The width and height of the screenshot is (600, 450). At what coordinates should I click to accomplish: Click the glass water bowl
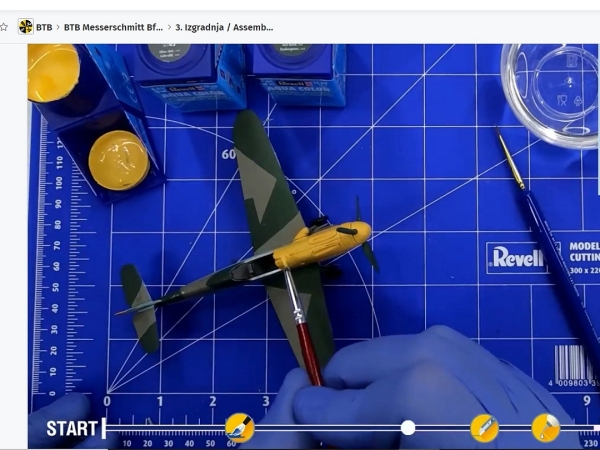tap(550, 90)
